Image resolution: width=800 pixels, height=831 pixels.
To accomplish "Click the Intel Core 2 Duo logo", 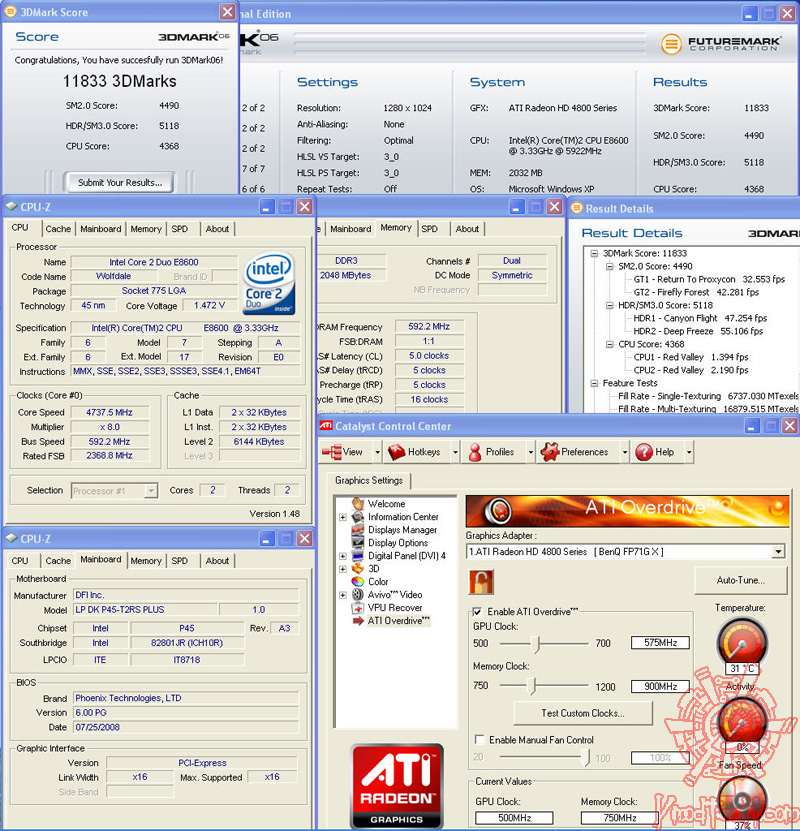I will point(269,283).
